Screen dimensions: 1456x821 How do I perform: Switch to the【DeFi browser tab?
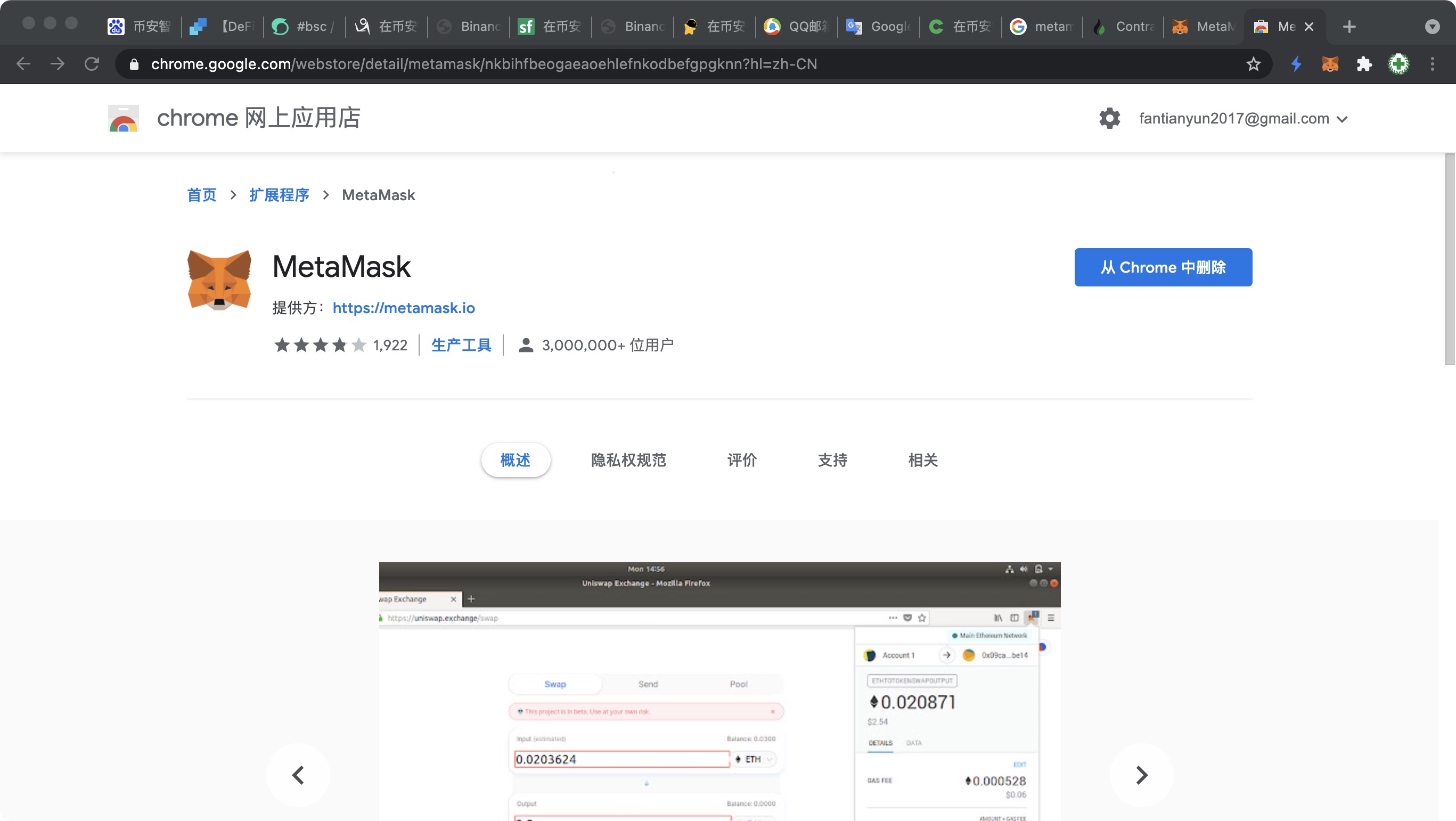tap(223, 27)
